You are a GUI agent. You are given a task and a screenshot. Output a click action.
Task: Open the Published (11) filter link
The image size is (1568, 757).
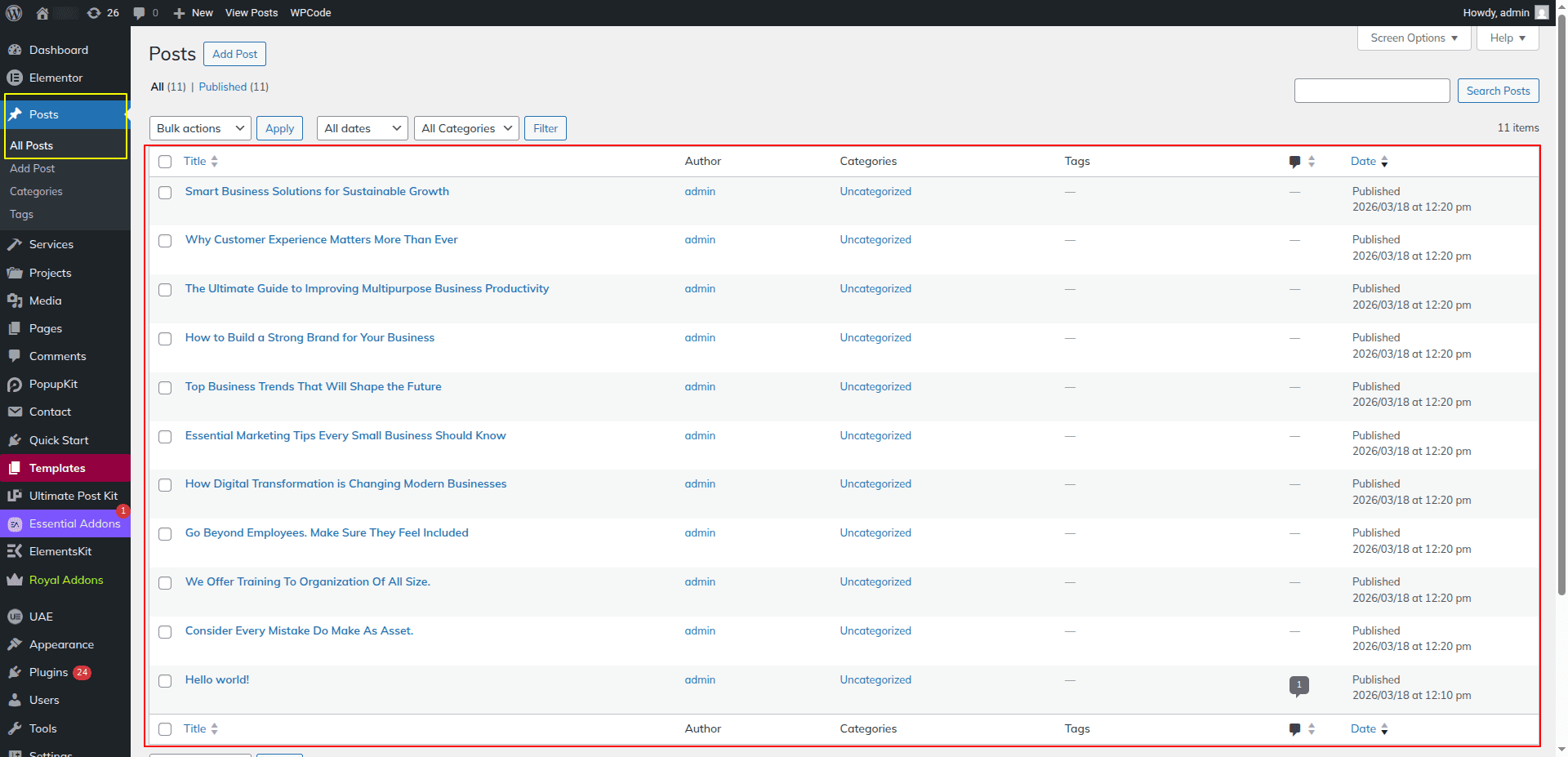coord(234,87)
